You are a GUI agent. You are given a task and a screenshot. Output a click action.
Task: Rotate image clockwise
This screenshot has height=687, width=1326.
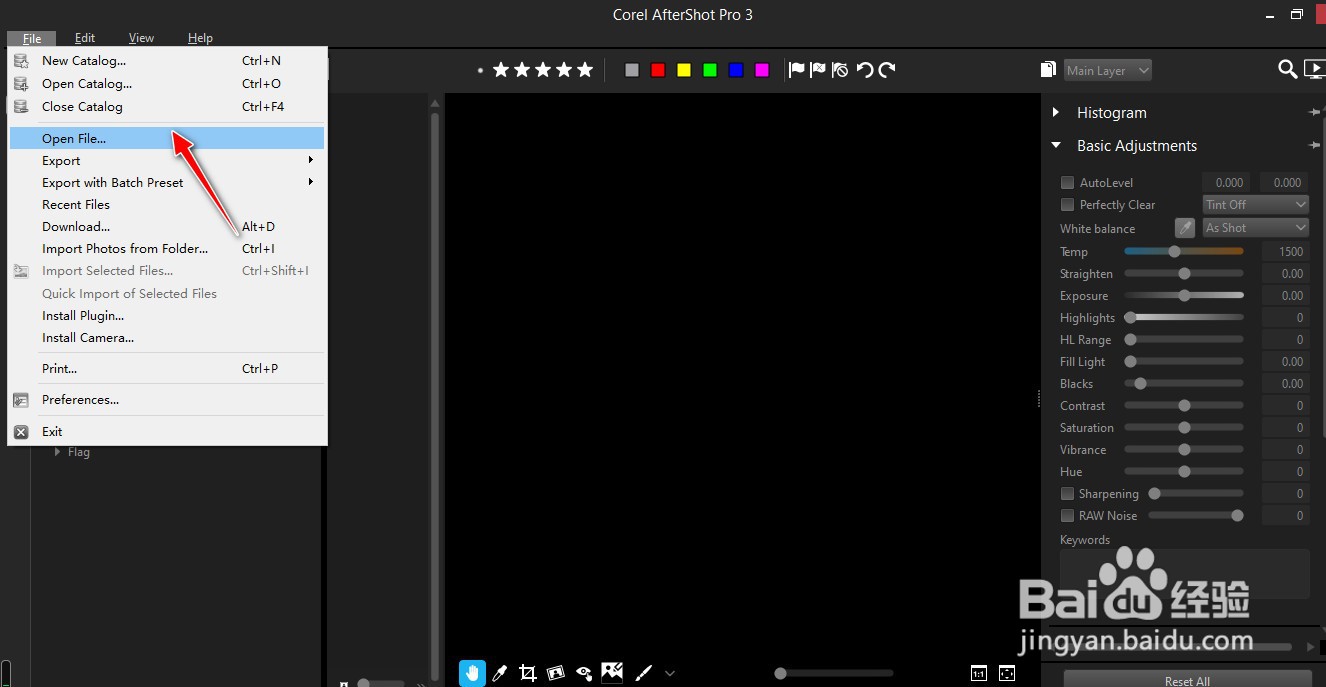(886, 70)
